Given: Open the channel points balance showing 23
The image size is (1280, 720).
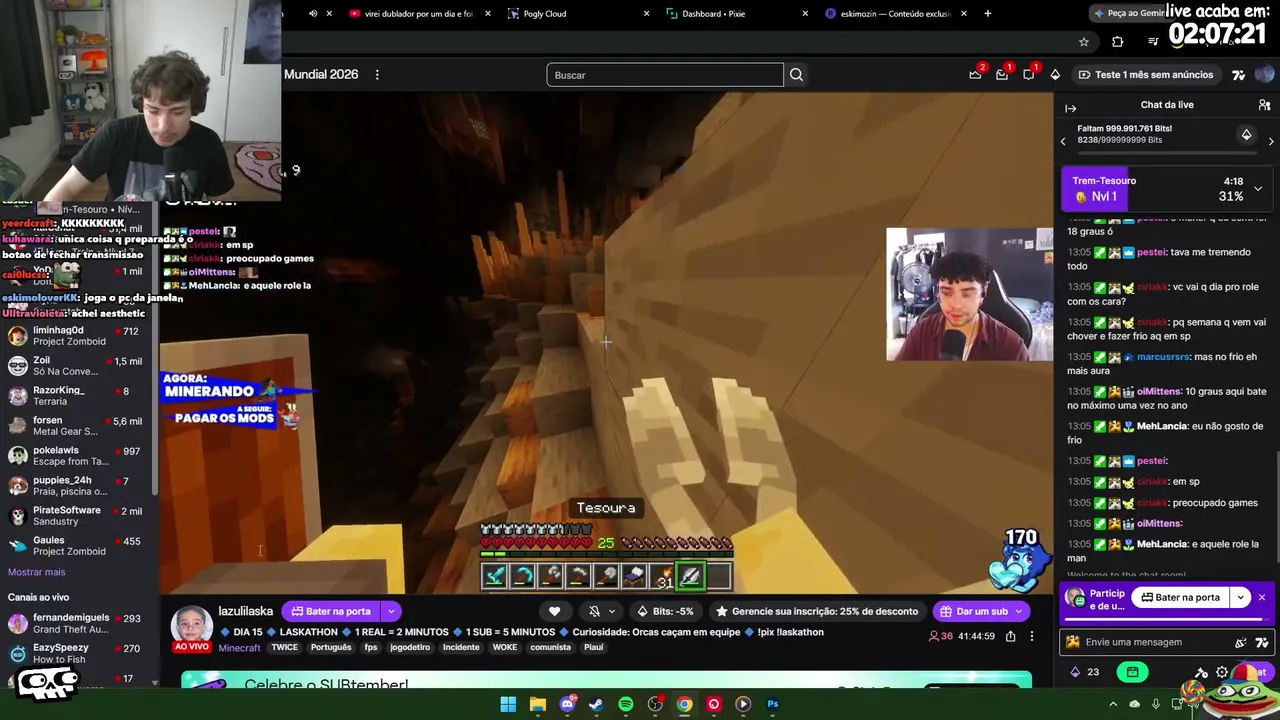Looking at the screenshot, I should 1085,672.
